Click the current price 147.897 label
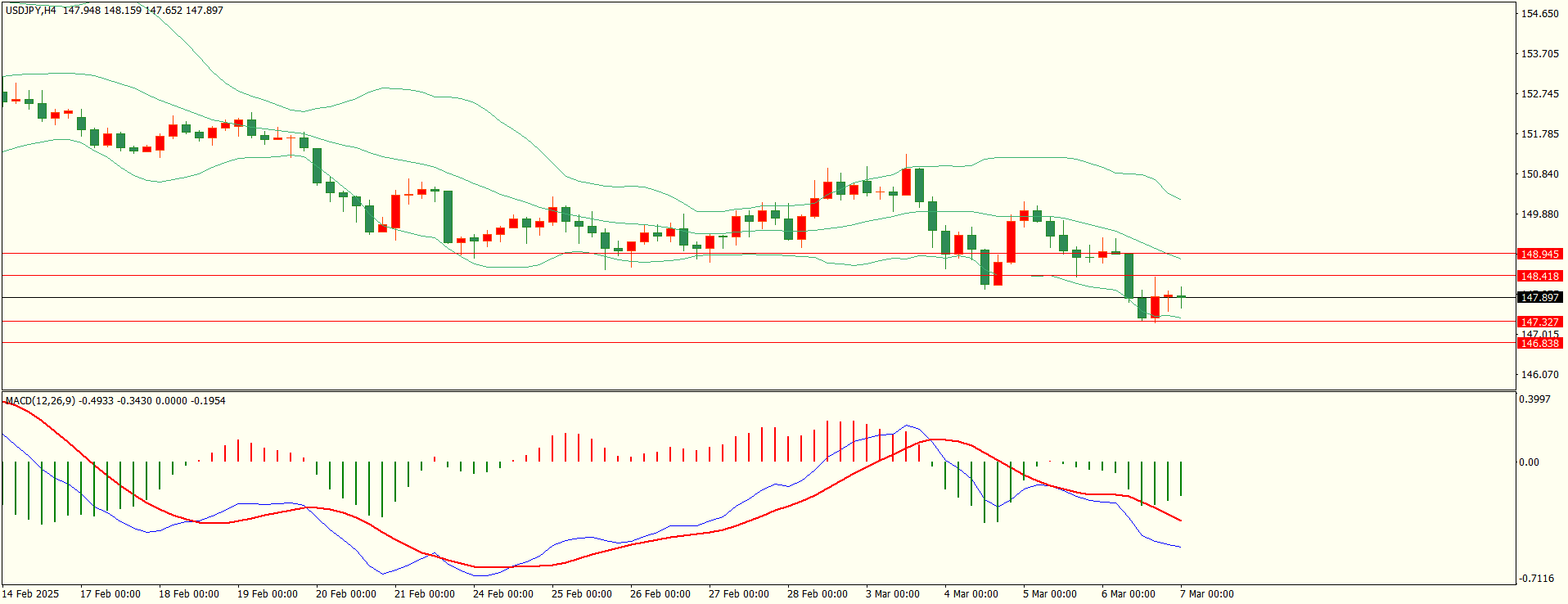Screen dimensions: 1568x604 (x=1539, y=298)
